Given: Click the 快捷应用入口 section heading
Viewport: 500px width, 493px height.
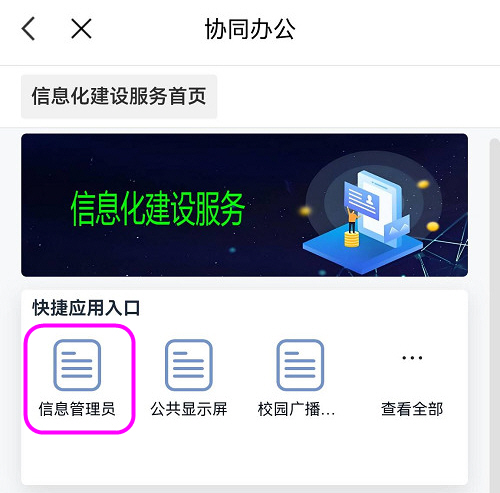Looking at the screenshot, I should pyautogui.click(x=86, y=308).
